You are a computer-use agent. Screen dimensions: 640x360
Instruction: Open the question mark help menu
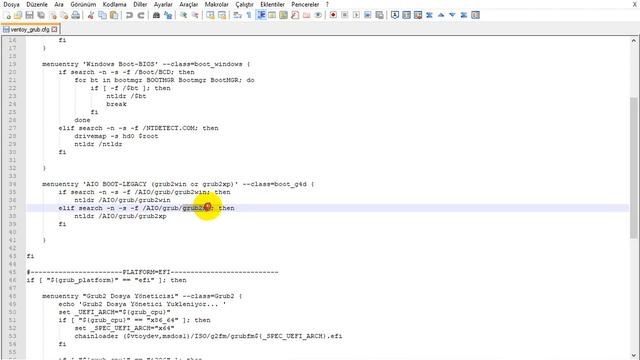click(x=327, y=4)
